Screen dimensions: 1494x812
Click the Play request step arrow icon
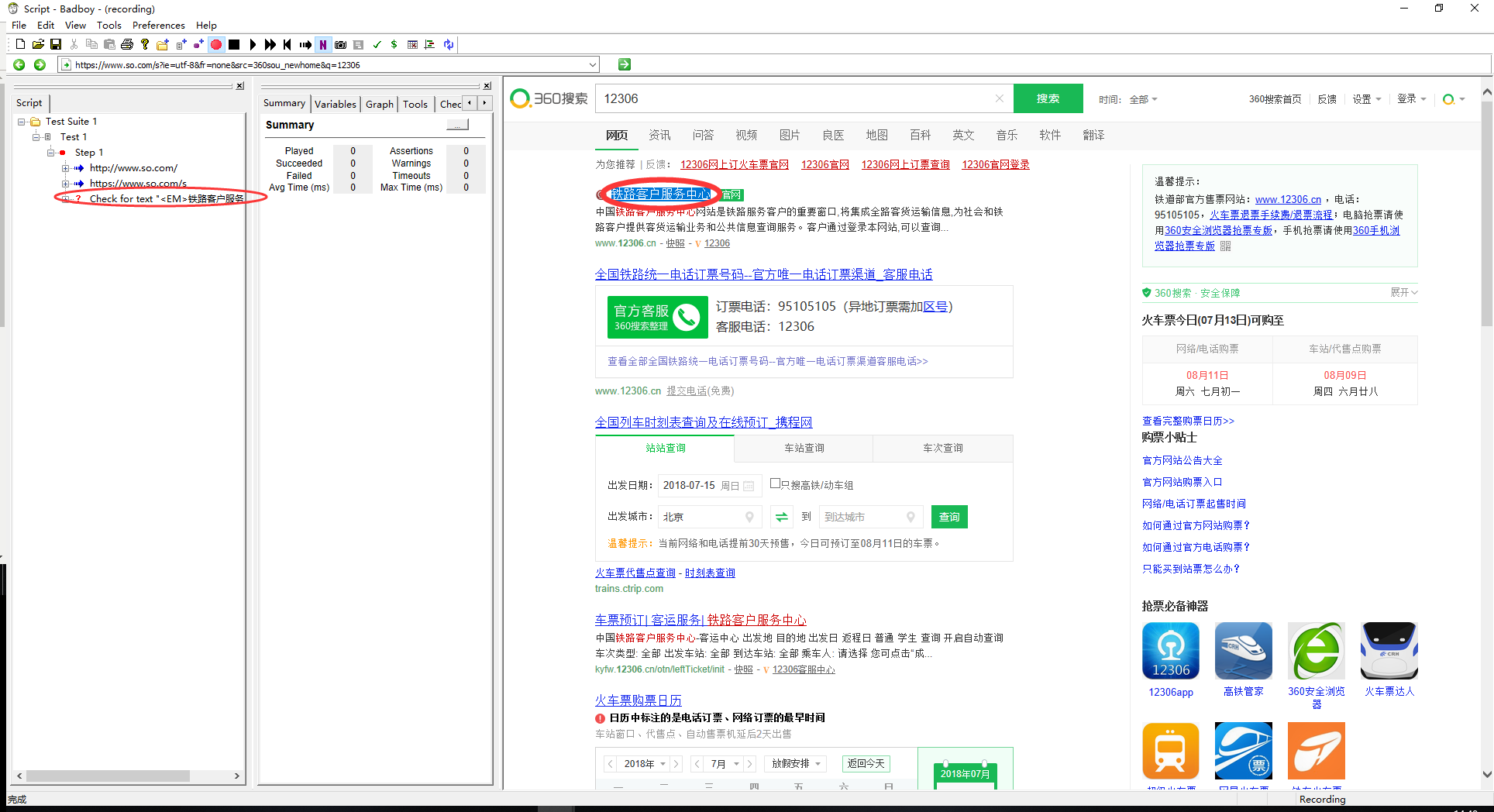(x=305, y=44)
